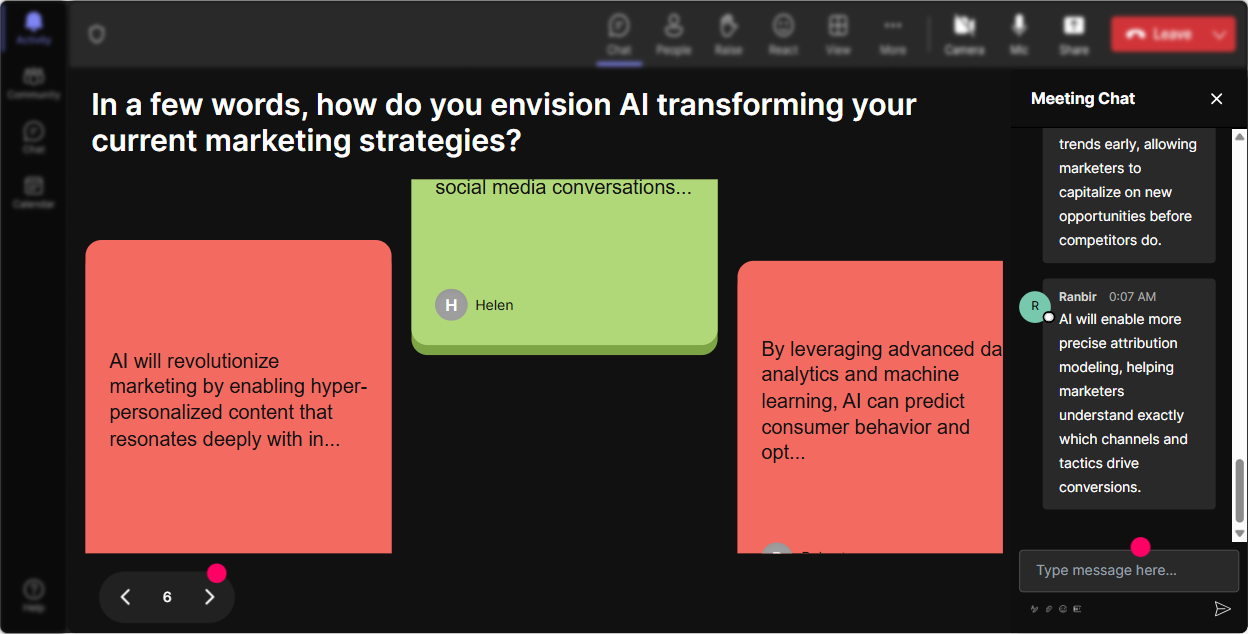Click the 0:07 AM message timestamp
Image resolution: width=1248 pixels, height=634 pixels.
pyautogui.click(x=1132, y=297)
